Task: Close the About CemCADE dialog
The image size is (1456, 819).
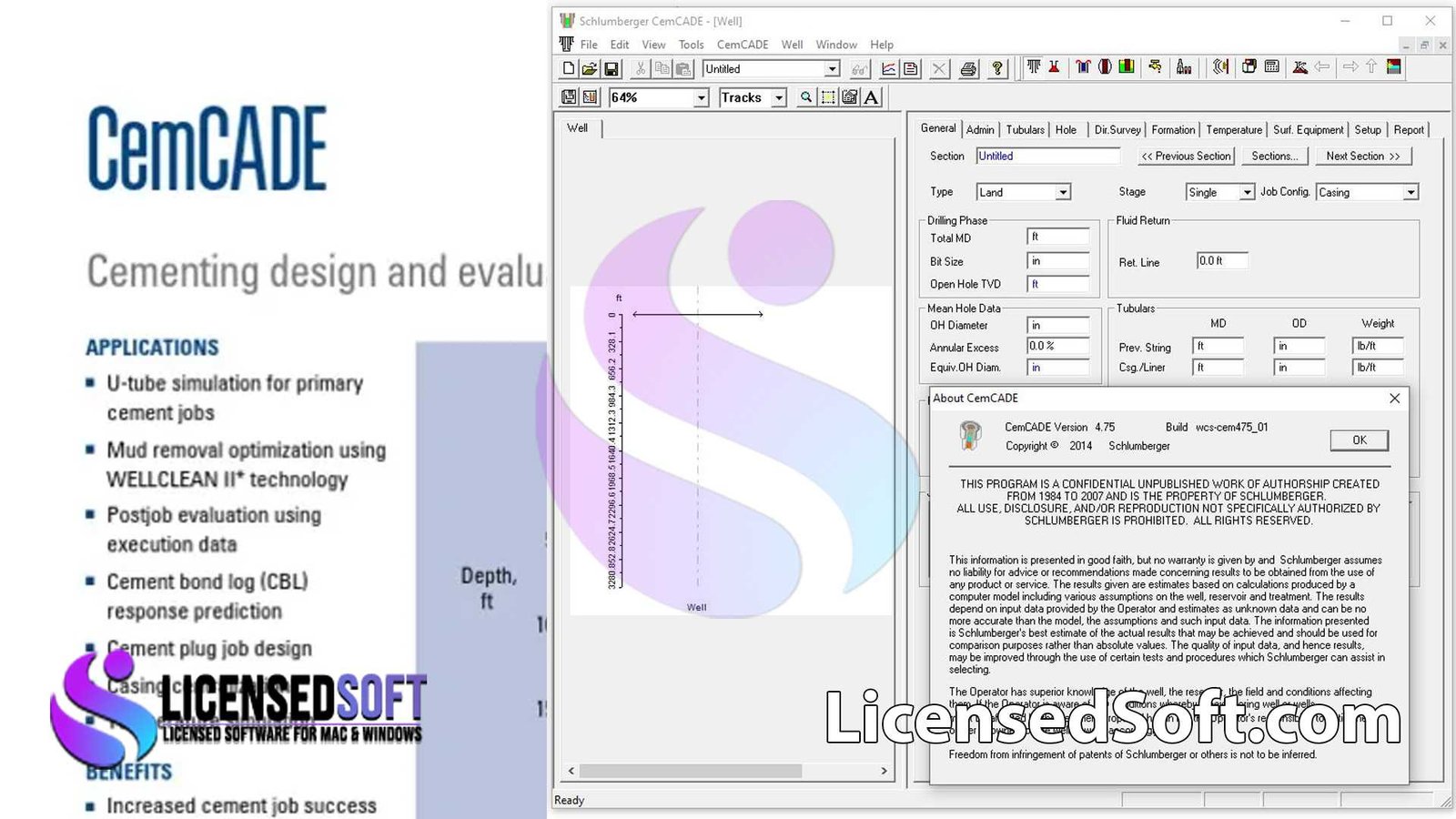Action: coord(1395,399)
